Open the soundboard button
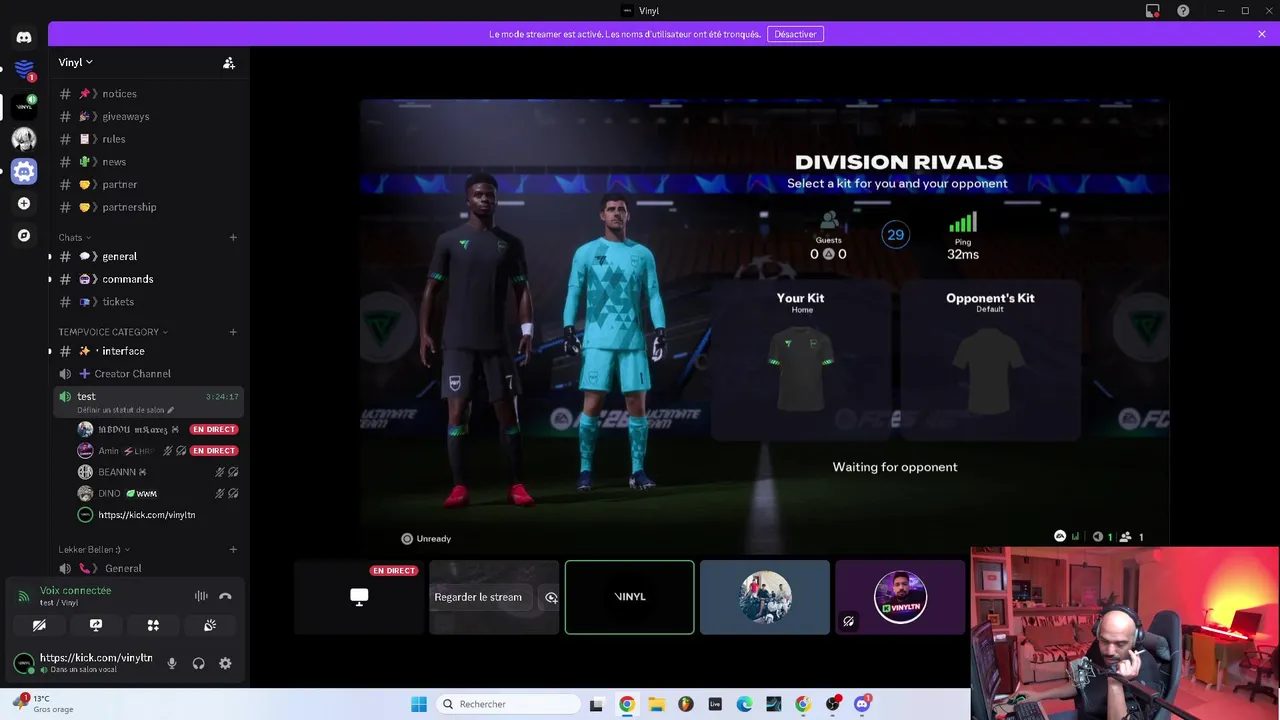This screenshot has width=1280, height=720. tap(210, 625)
